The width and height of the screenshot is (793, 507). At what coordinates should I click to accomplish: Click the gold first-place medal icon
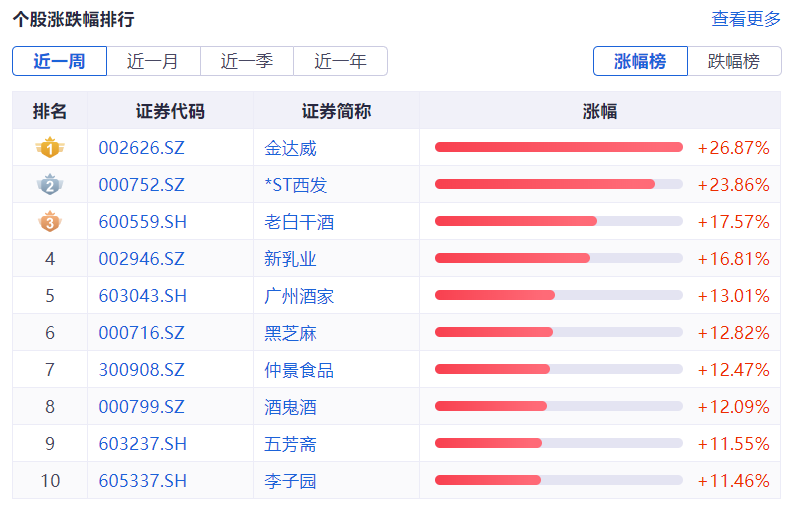click(50, 148)
